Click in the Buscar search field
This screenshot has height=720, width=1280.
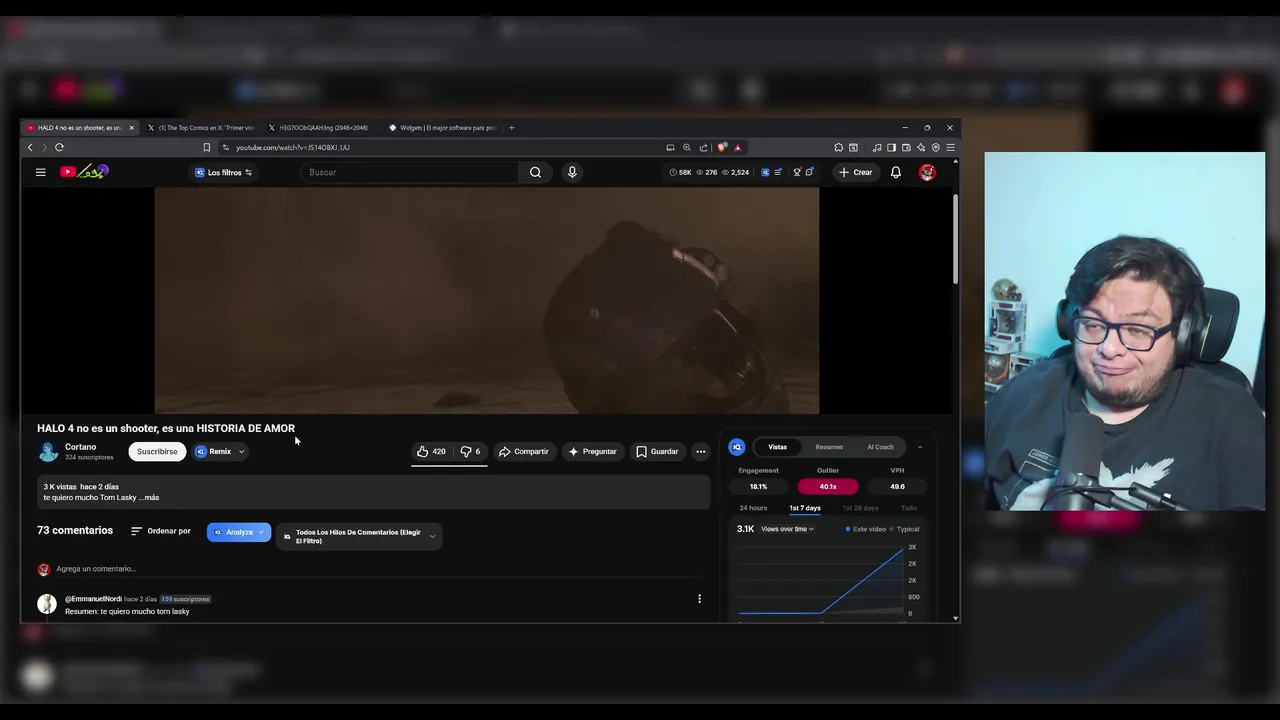(x=410, y=172)
